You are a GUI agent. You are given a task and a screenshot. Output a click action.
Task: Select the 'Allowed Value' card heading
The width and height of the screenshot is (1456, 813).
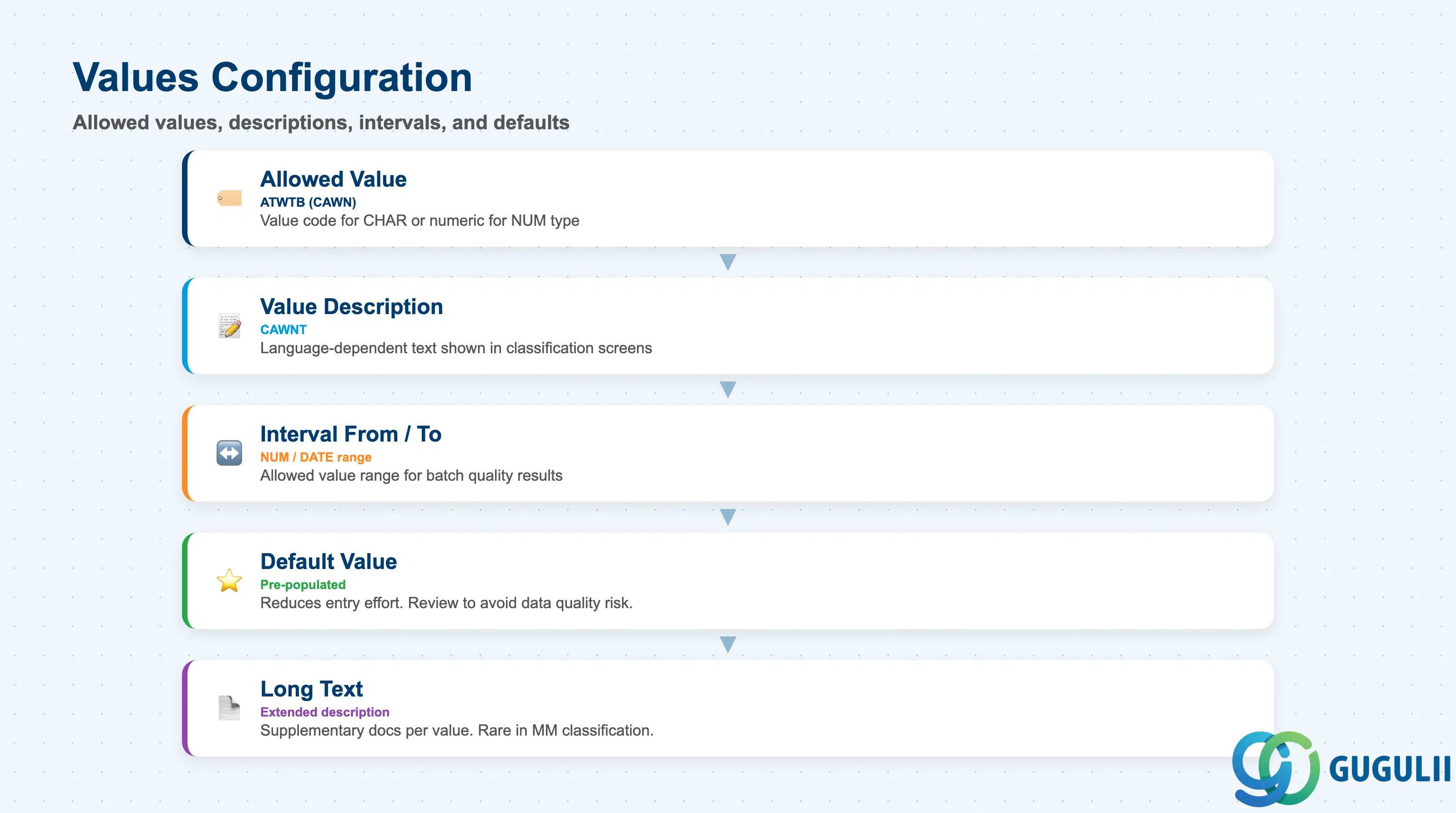[334, 179]
